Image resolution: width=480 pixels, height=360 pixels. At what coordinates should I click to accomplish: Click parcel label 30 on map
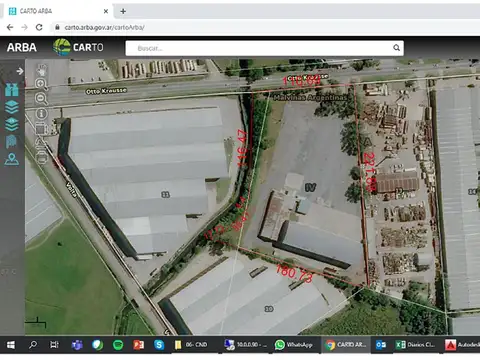click(x=269, y=309)
